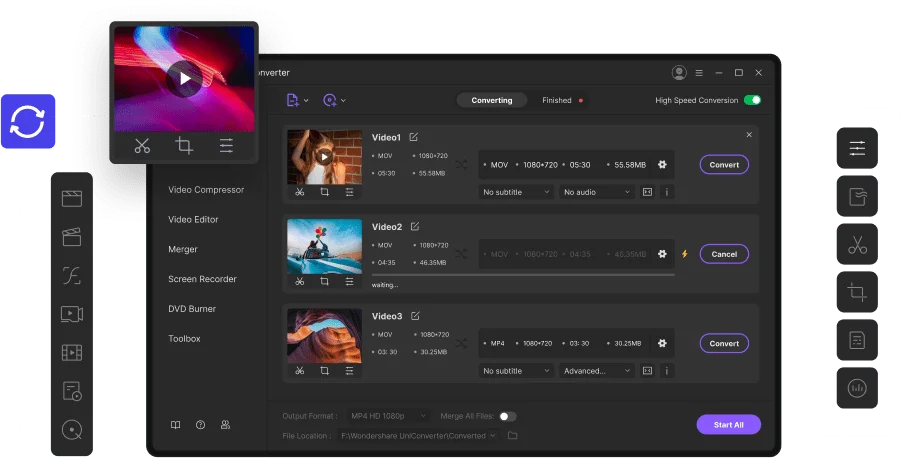Open effects settings for Video1
Screen dimensions: 902x473
349,192
